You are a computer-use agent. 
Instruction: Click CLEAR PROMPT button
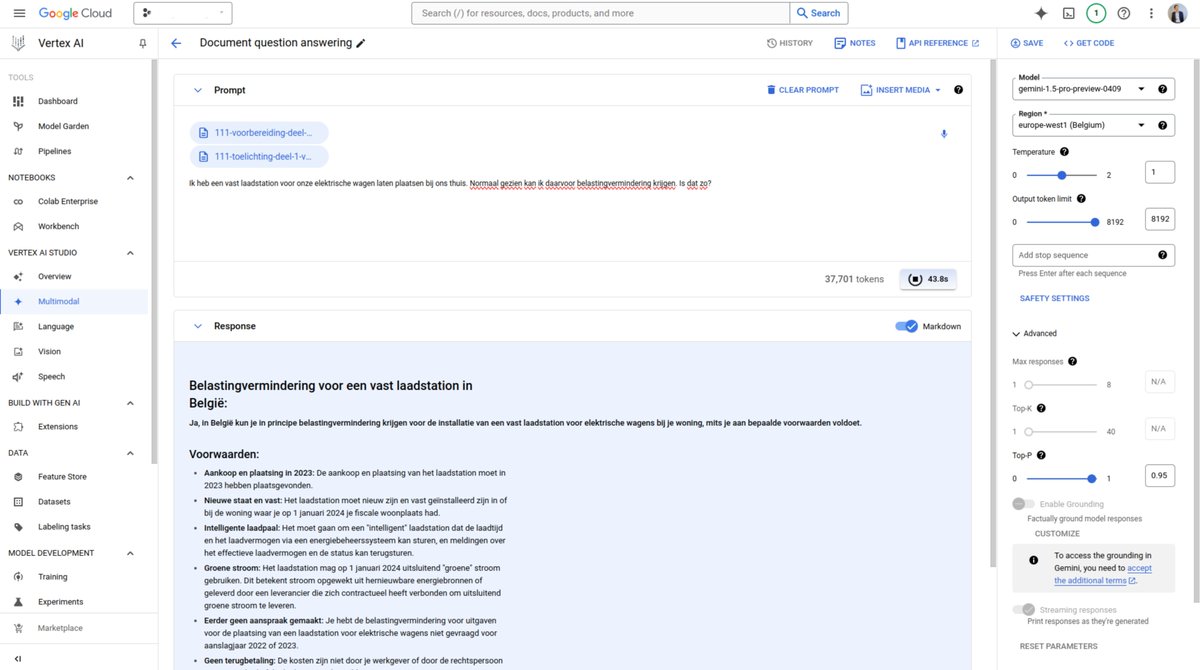803,90
